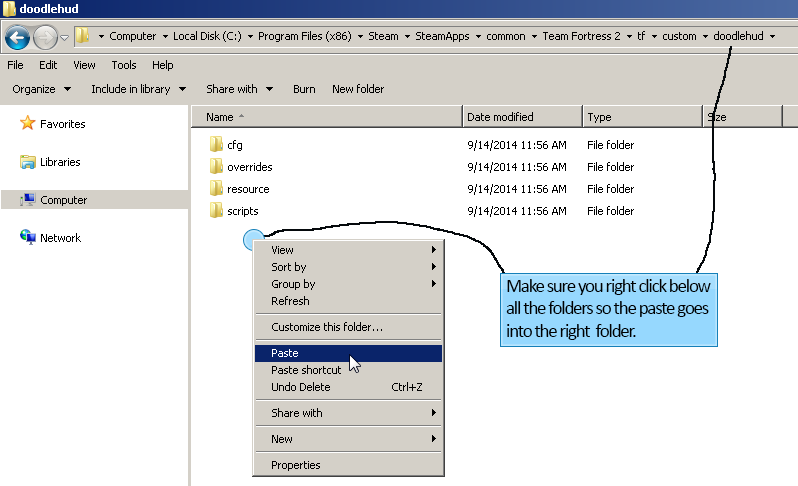Click the Forward navigation arrow button
This screenshot has height=486, width=798.
[x=45, y=38]
